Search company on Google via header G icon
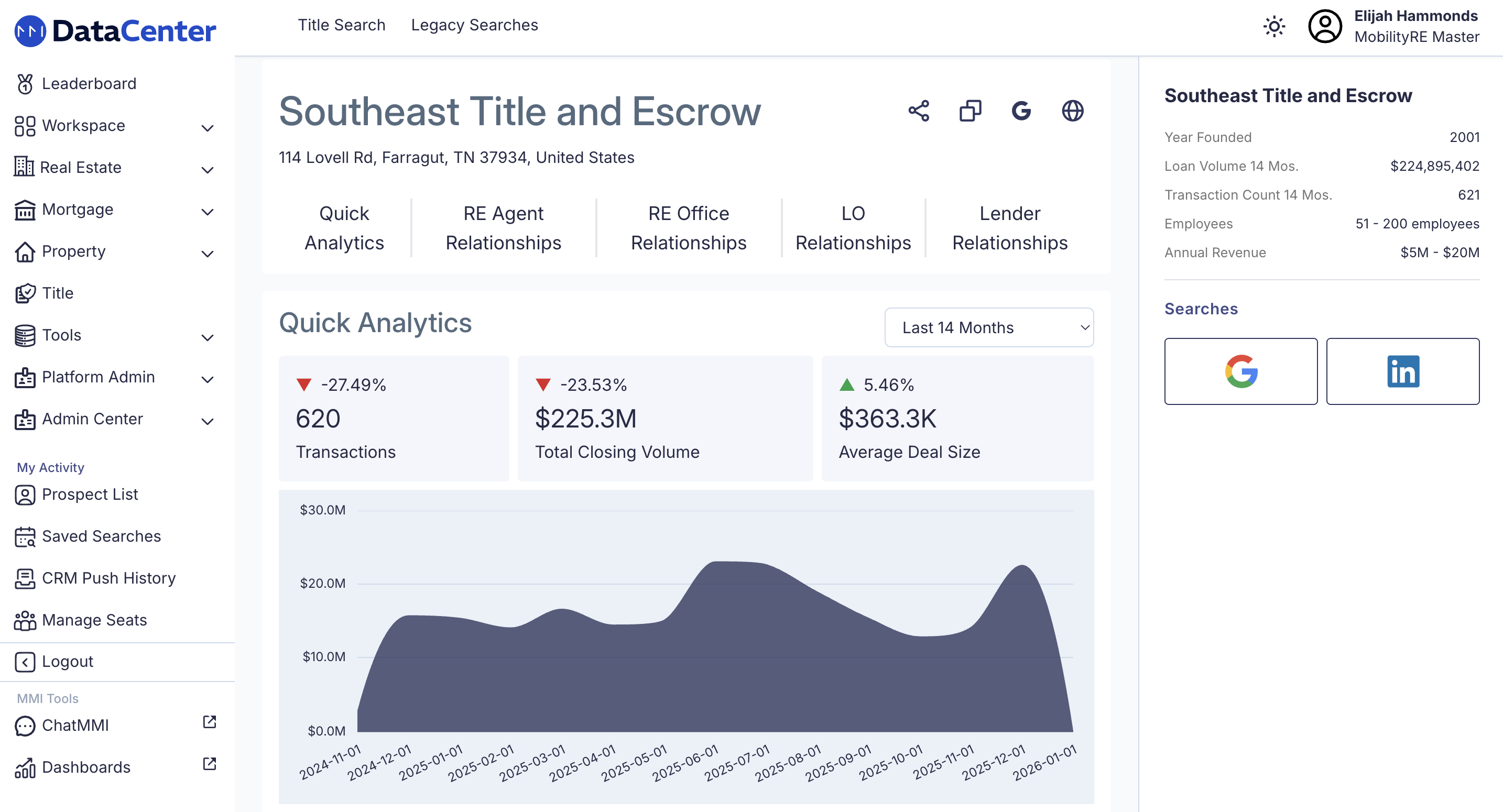Viewport: 1503px width, 812px height. [x=1021, y=111]
